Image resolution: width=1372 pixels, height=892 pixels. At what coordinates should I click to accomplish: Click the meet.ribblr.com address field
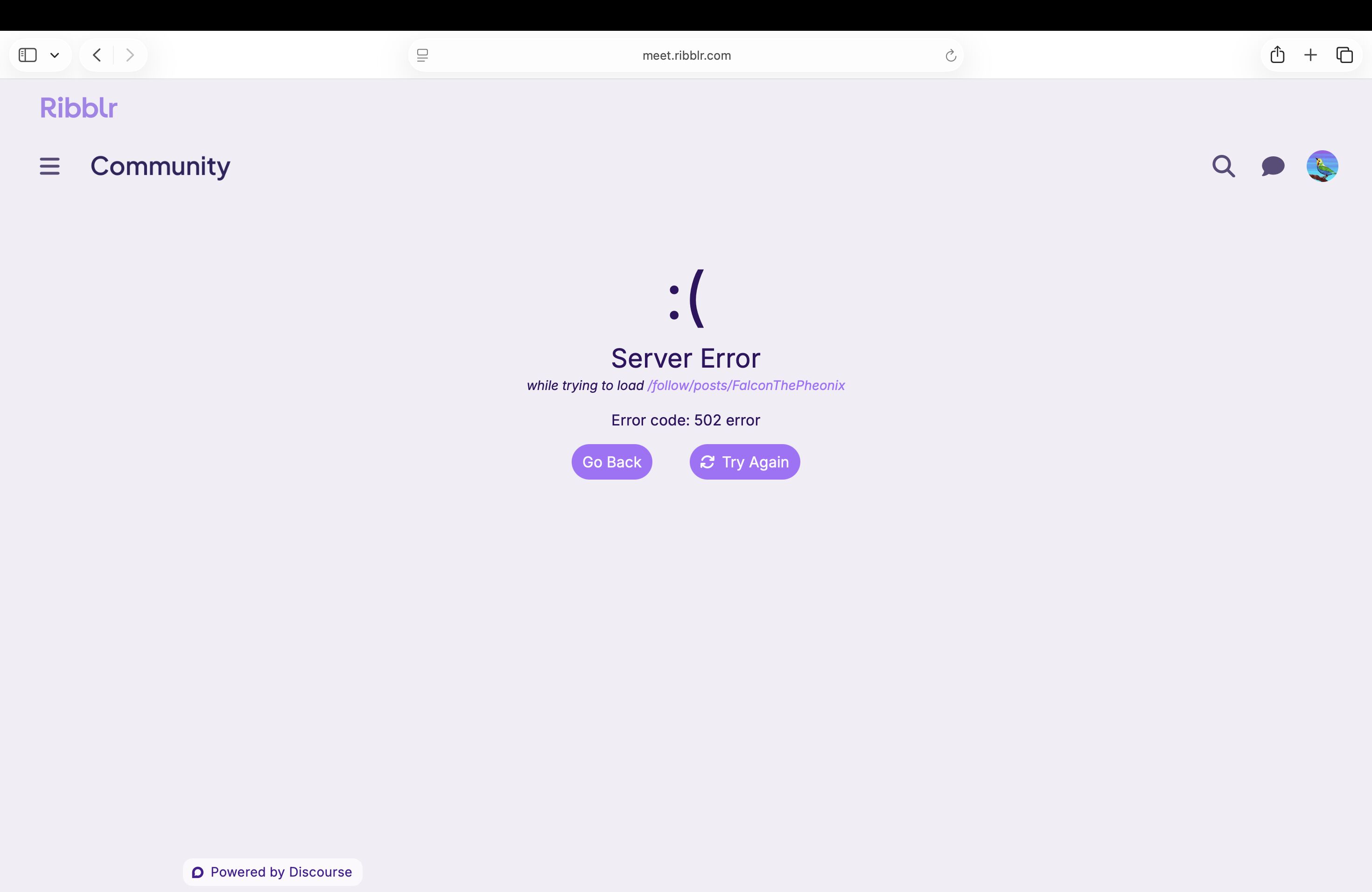(686, 56)
